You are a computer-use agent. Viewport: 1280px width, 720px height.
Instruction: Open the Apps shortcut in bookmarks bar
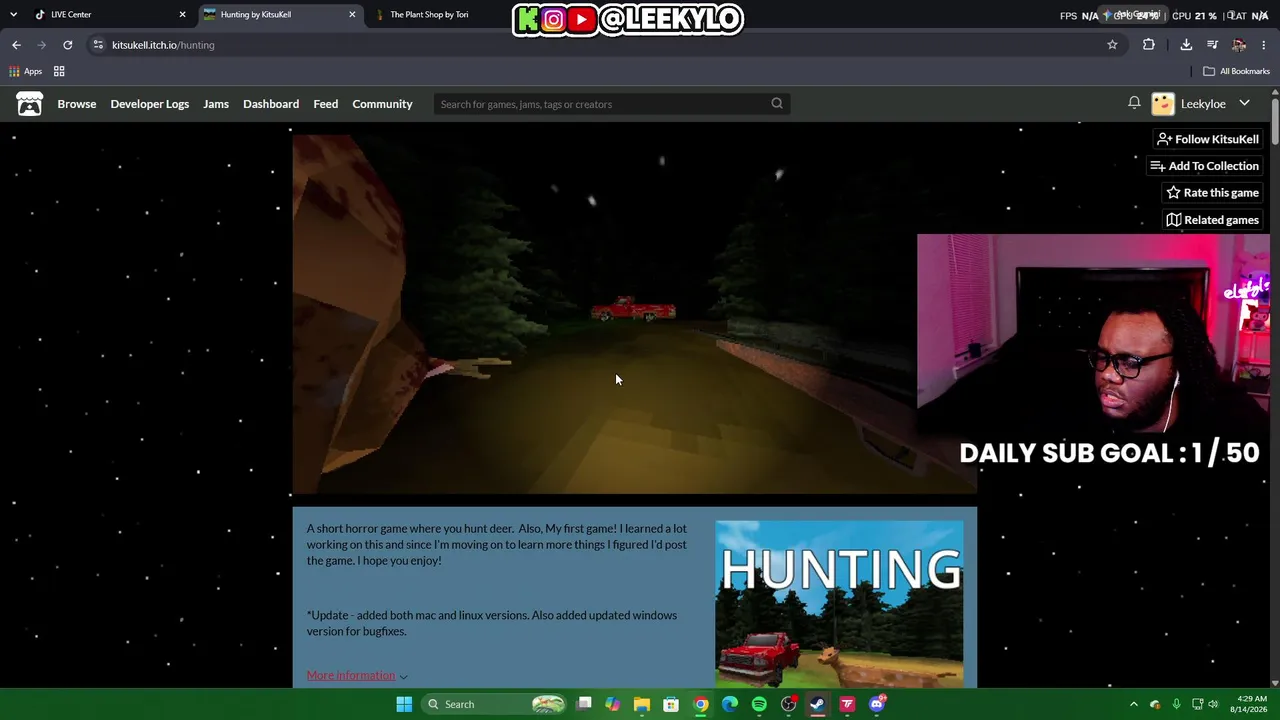pos(26,71)
